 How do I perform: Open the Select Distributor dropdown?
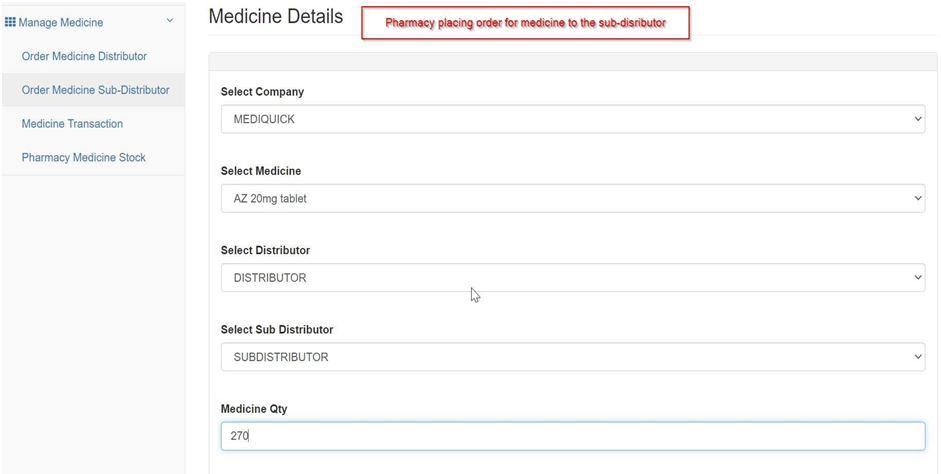pos(573,277)
